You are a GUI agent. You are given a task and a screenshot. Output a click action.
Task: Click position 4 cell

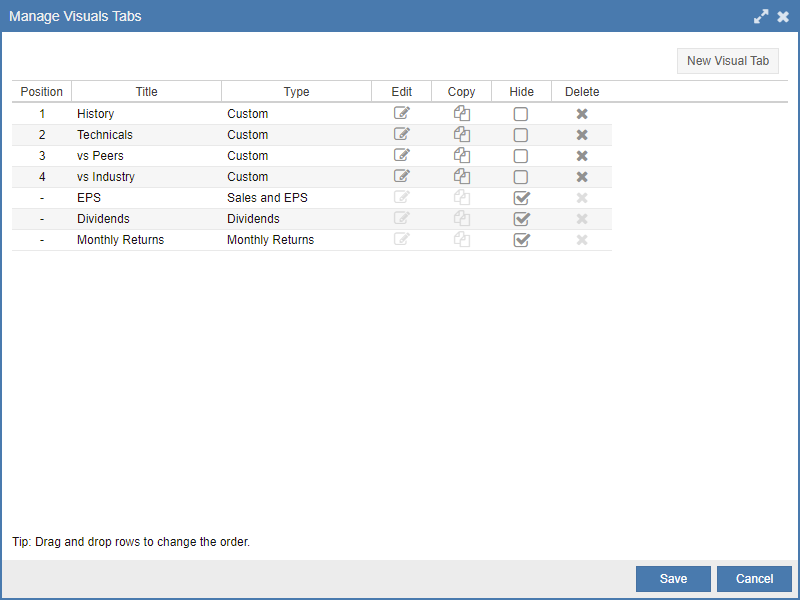tap(42, 177)
